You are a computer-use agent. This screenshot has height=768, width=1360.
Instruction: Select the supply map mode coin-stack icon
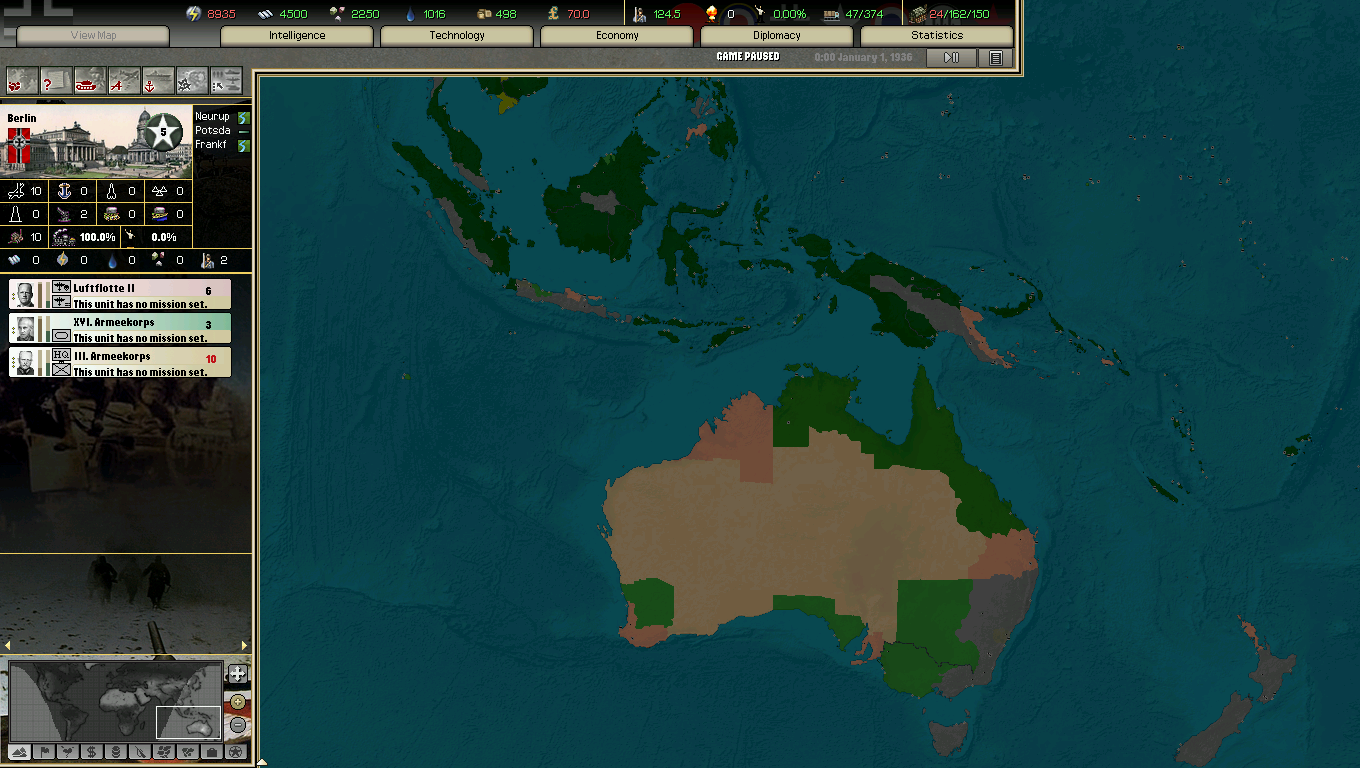point(115,751)
